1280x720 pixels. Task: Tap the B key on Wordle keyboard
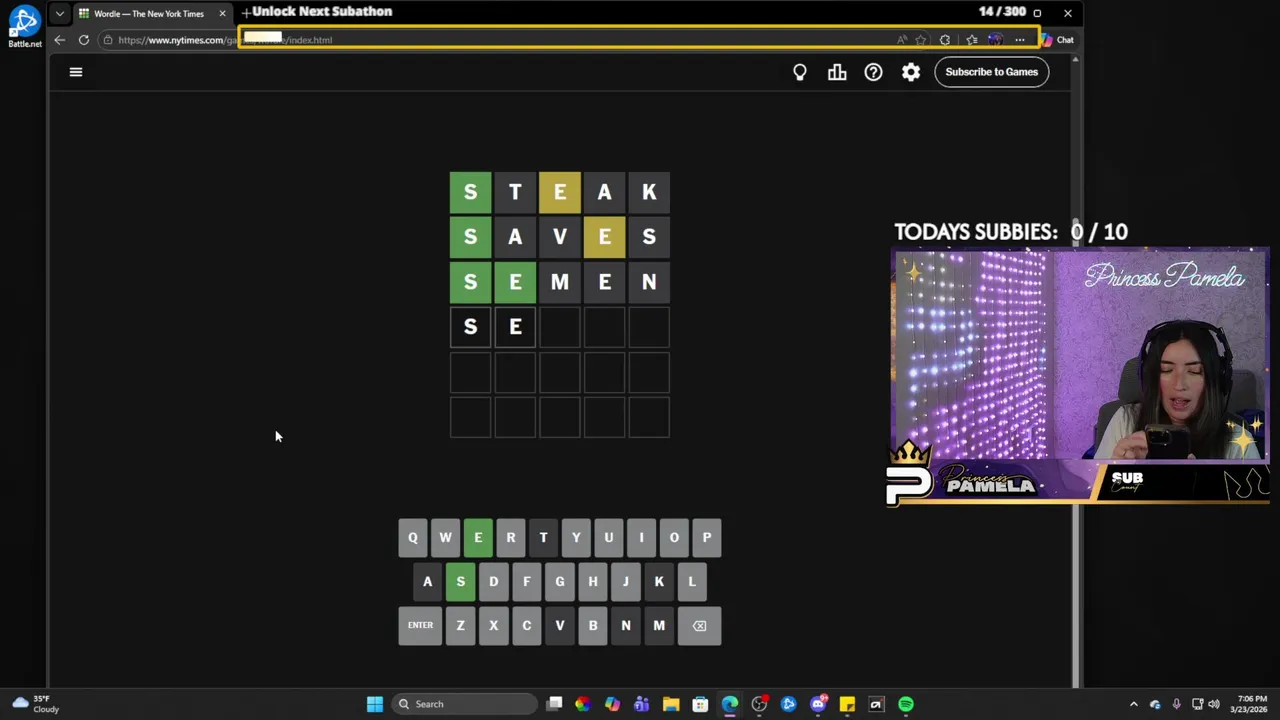coord(593,626)
